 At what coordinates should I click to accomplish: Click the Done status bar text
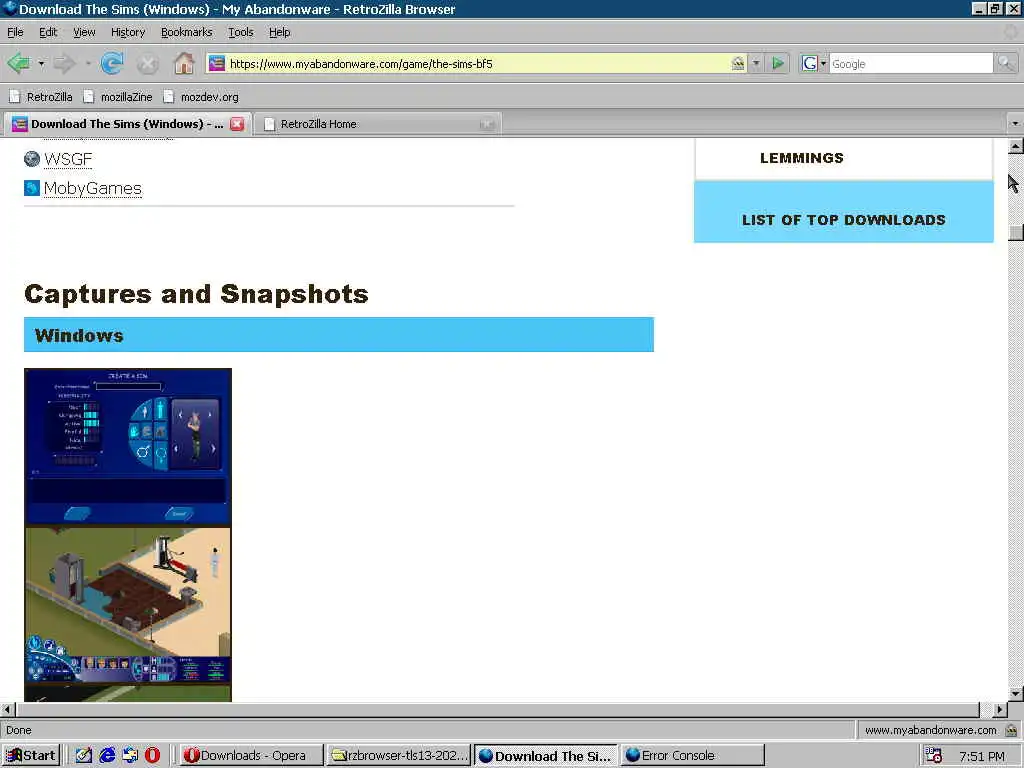coord(18,730)
